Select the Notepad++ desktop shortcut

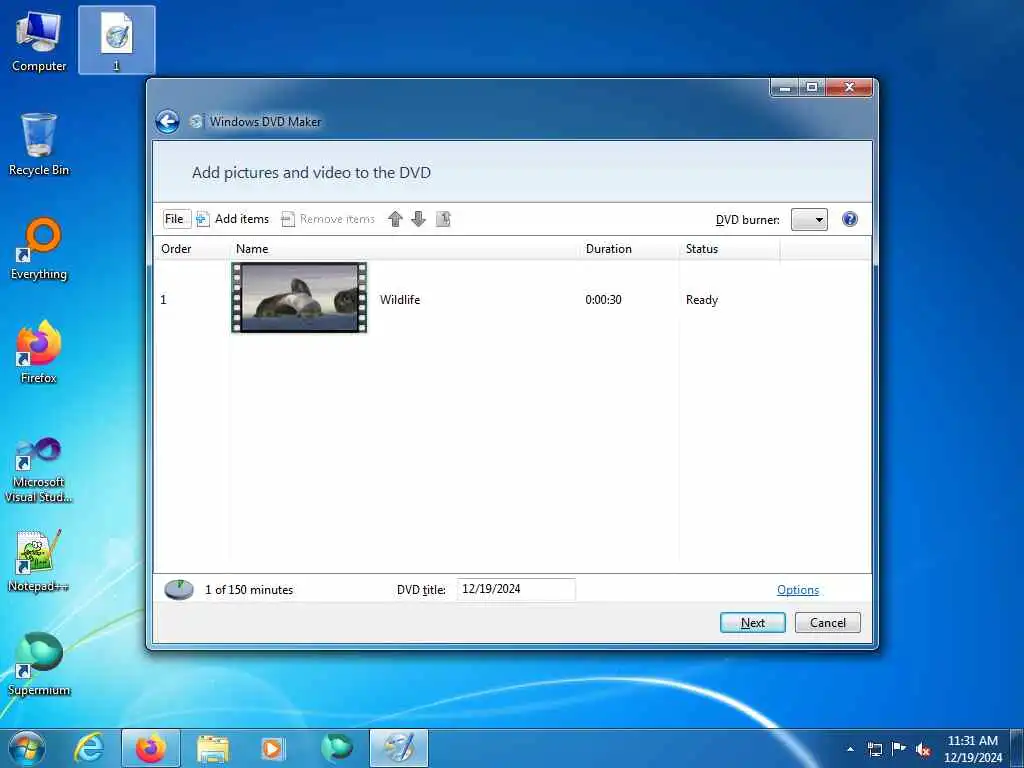click(x=39, y=560)
